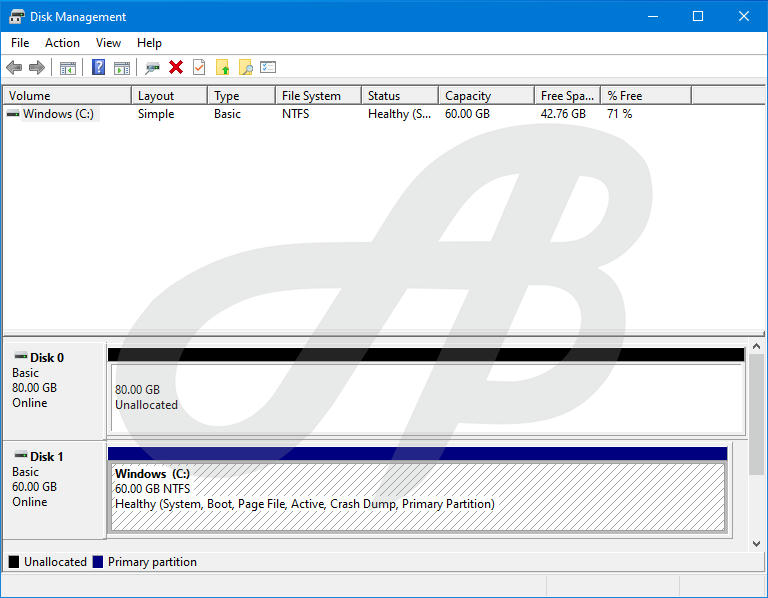The image size is (768, 598).
Task: Minimize the Disk Management window
Action: click(x=653, y=16)
